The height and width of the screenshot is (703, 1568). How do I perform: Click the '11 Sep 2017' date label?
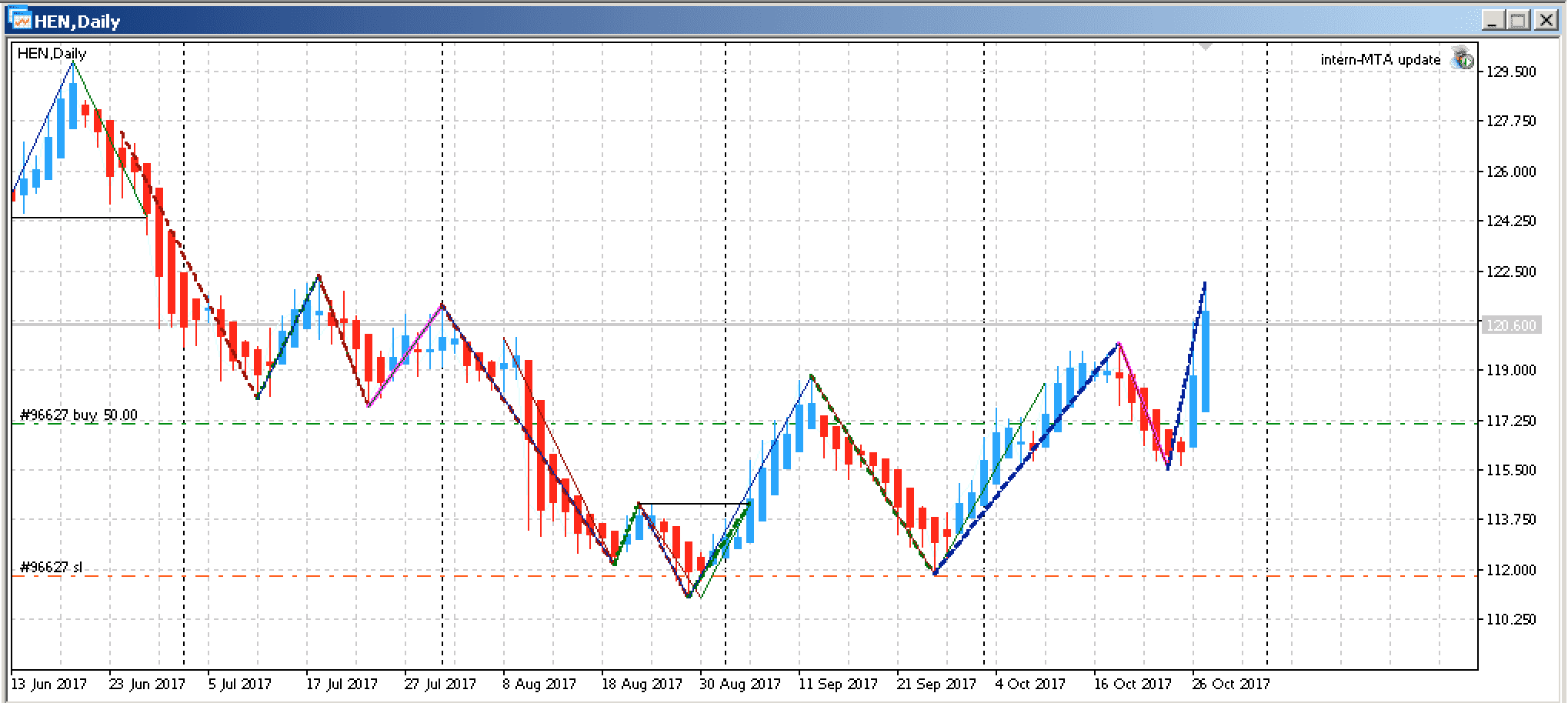(838, 684)
